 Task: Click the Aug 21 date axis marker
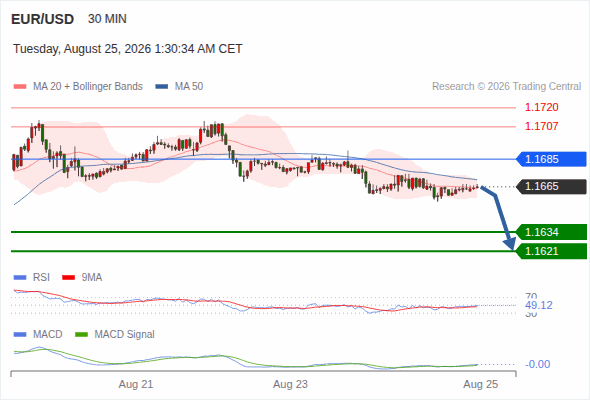tap(136, 384)
